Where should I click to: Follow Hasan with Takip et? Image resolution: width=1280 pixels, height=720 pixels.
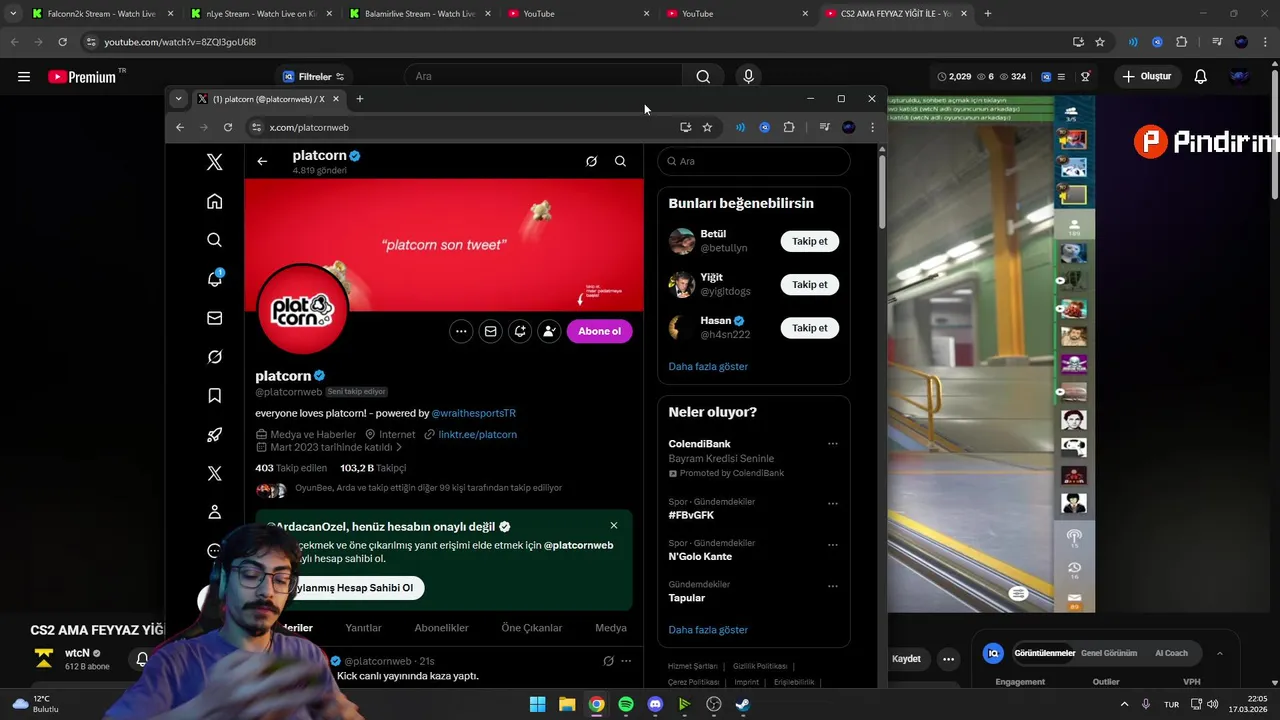pos(809,328)
